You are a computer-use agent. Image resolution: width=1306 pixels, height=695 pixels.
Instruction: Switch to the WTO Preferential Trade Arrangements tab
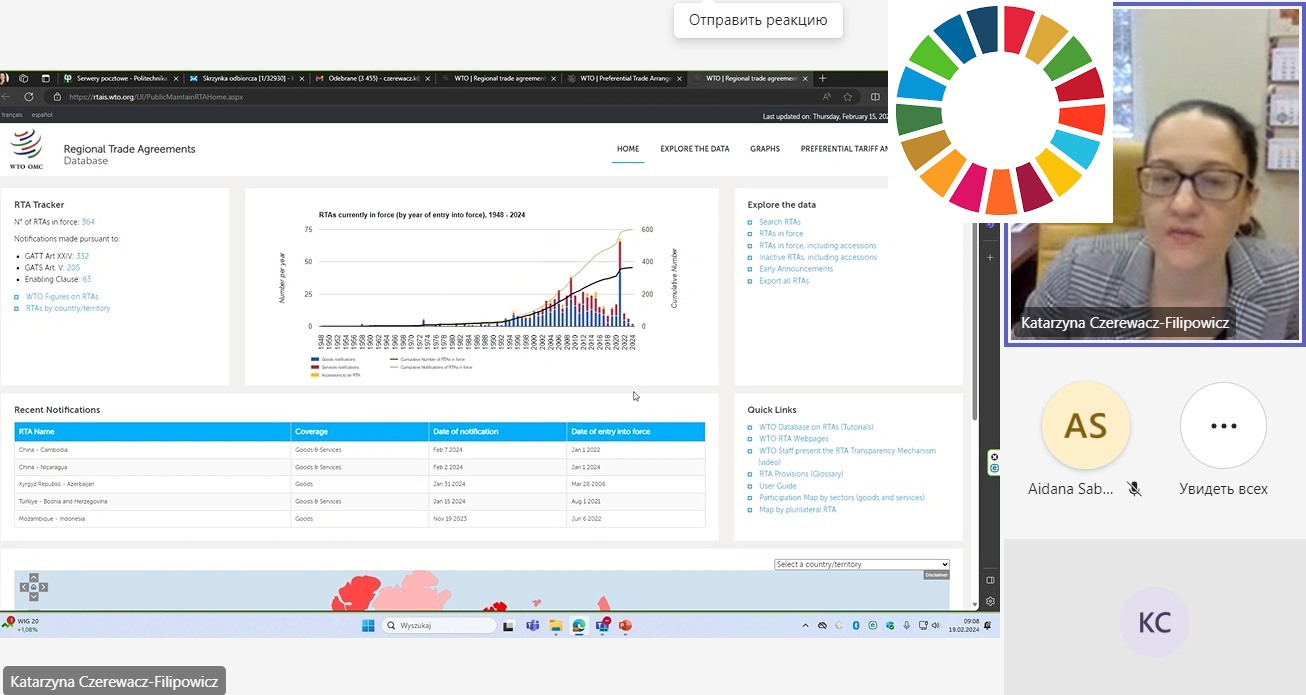point(625,78)
